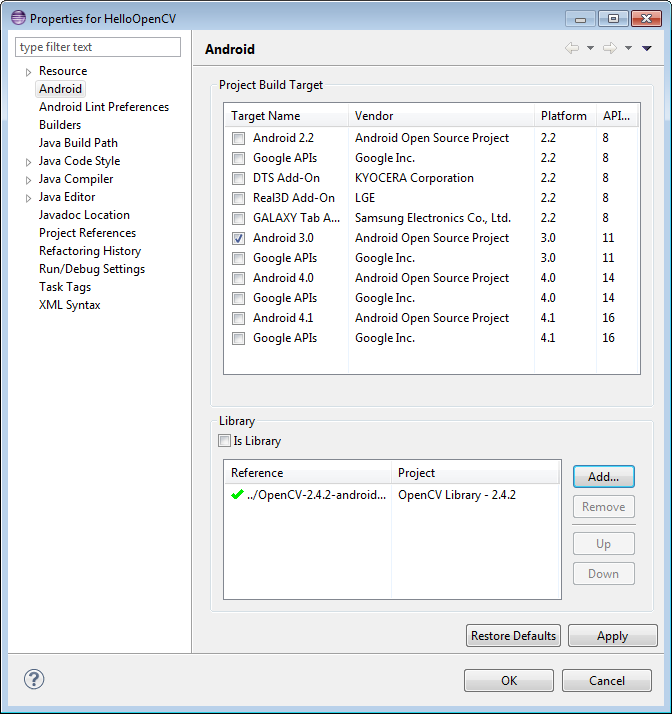The height and width of the screenshot is (714, 672).
Task: Click the help question mark icon
Action: (x=34, y=680)
